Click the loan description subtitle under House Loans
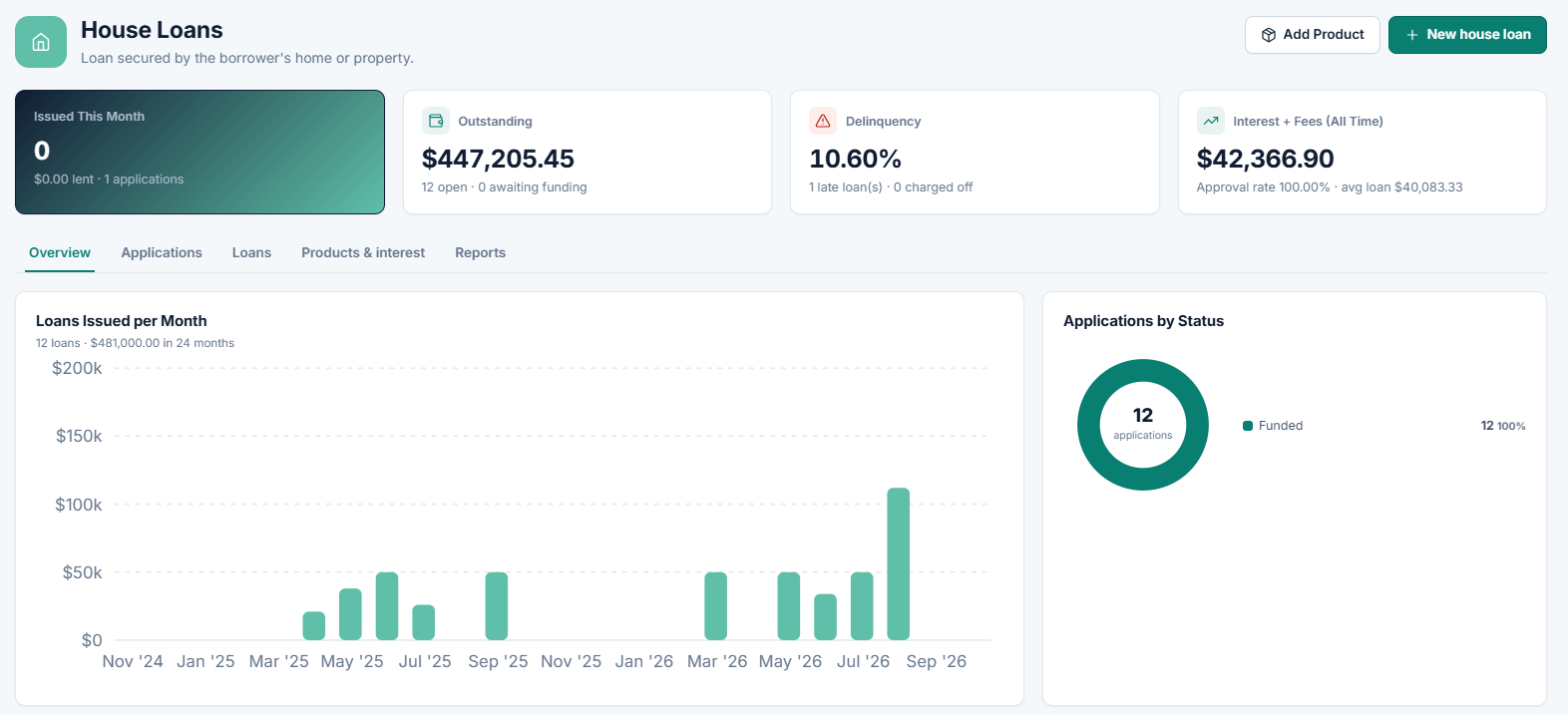The image size is (1568, 715). [x=247, y=58]
